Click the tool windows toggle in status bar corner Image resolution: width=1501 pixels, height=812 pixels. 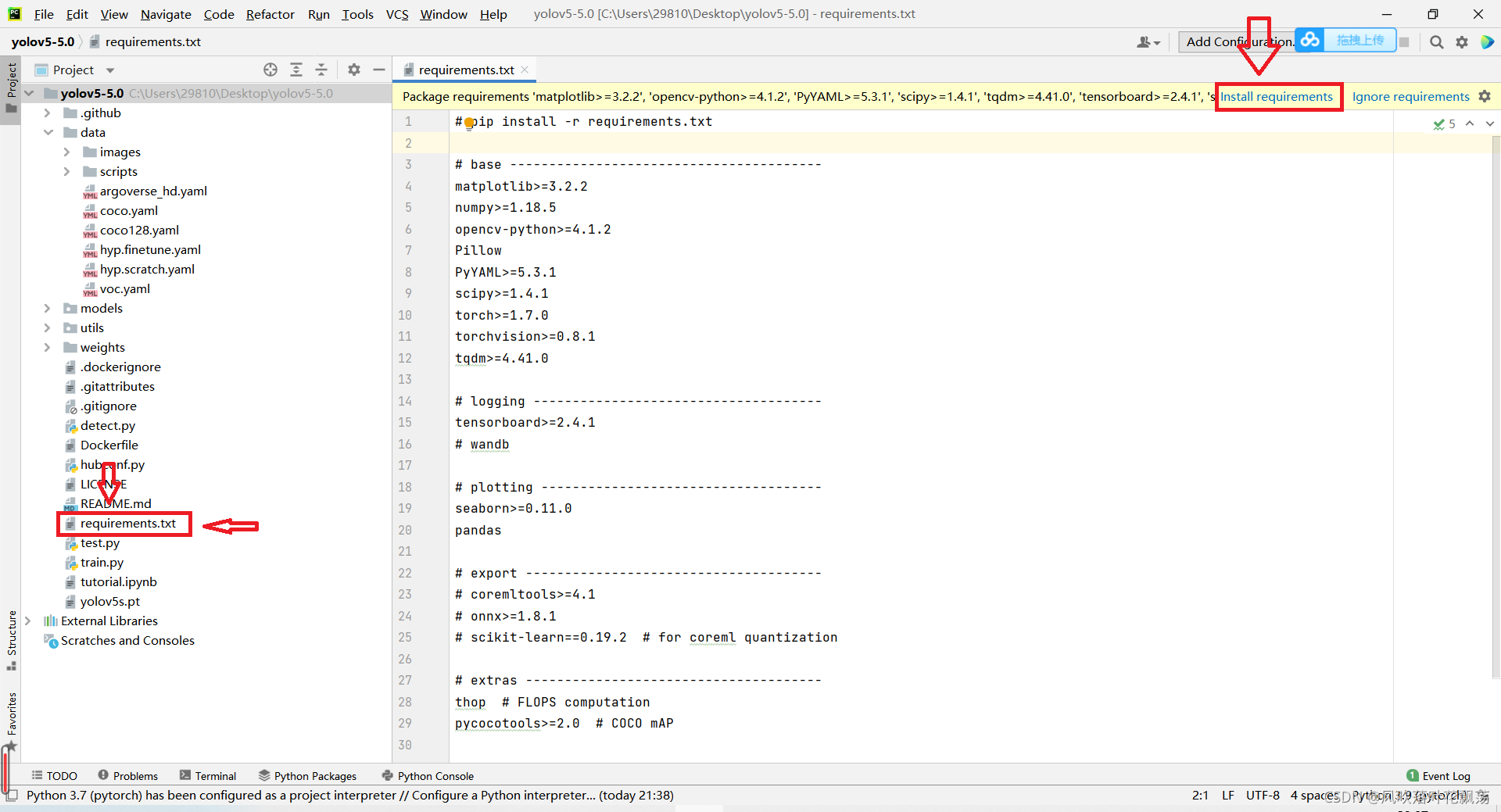11,796
